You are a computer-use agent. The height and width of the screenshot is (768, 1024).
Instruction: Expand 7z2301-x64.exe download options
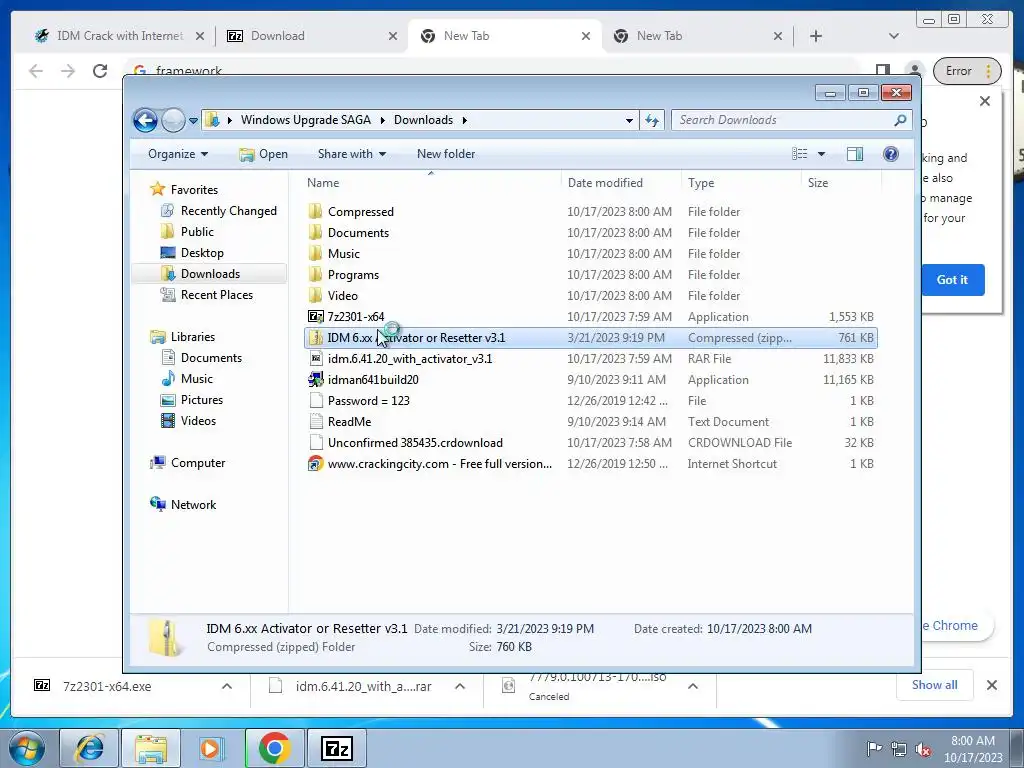click(x=227, y=686)
